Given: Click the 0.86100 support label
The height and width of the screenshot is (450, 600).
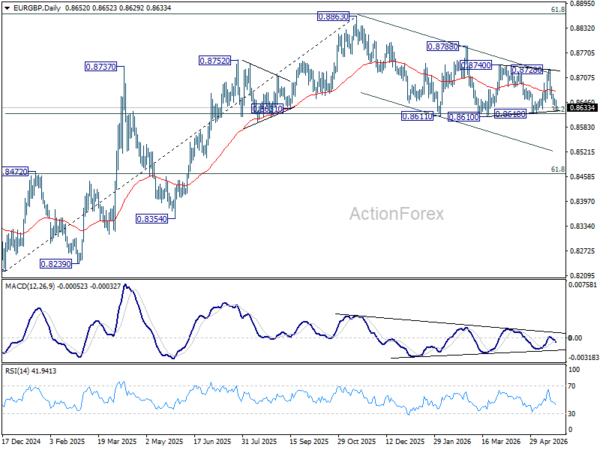Looking at the screenshot, I should coord(463,117).
